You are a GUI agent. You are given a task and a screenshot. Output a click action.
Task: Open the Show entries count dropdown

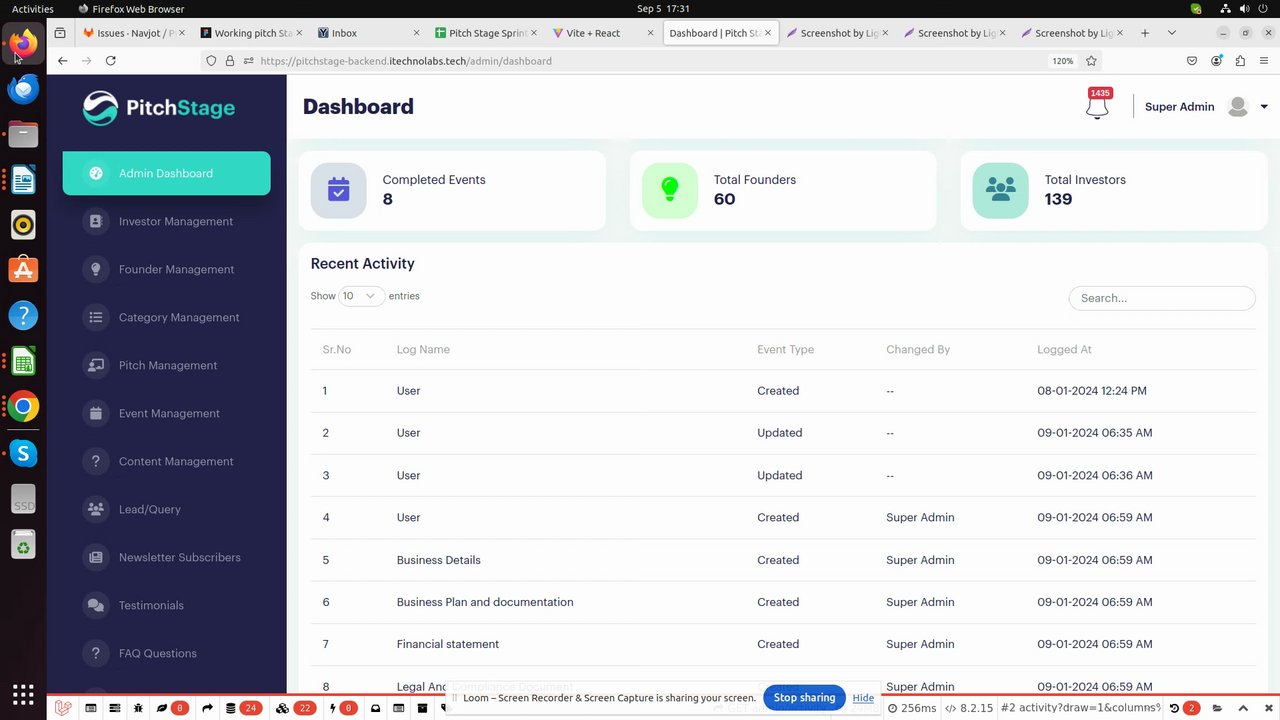pyautogui.click(x=361, y=296)
